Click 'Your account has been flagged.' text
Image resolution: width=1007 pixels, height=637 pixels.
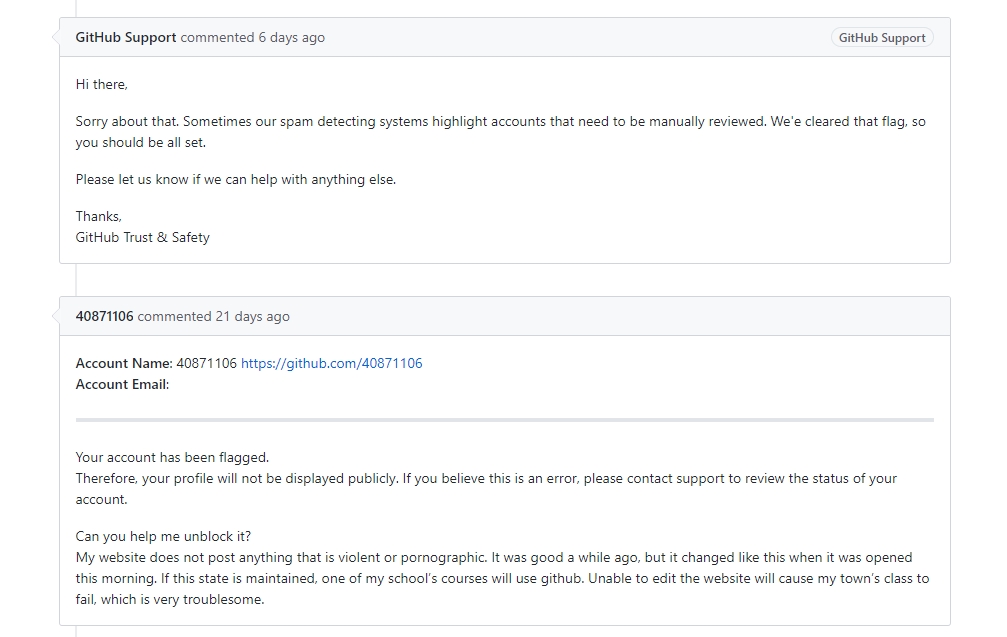(172, 457)
